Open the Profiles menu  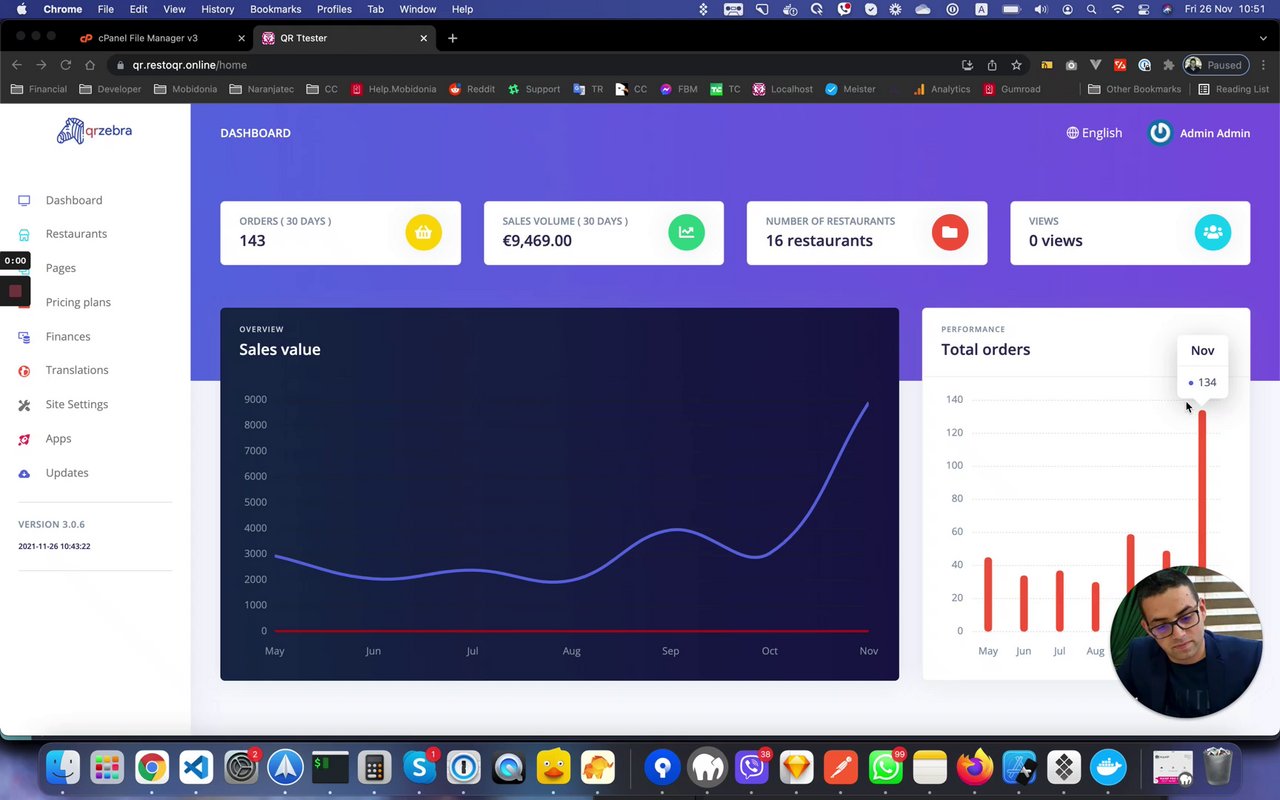tap(334, 9)
